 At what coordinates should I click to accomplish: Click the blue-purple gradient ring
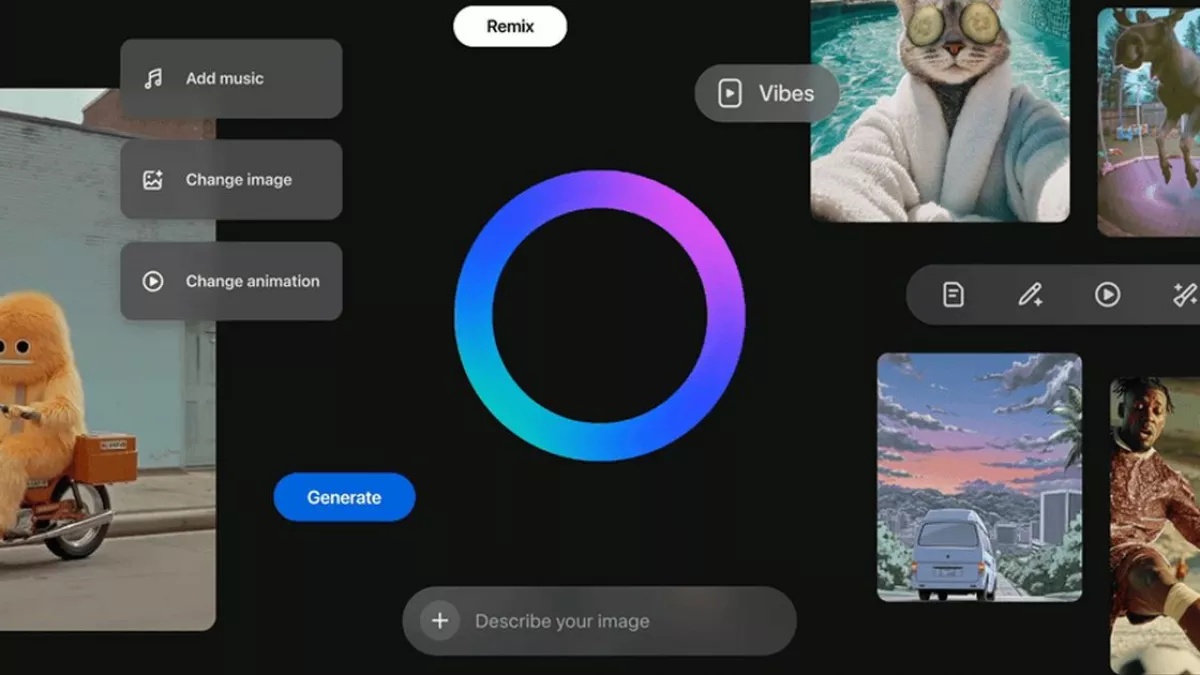coord(600,190)
